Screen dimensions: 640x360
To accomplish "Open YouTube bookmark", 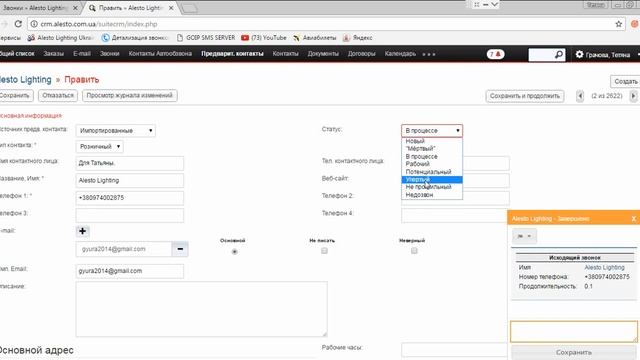I will pyautogui.click(x=264, y=38).
